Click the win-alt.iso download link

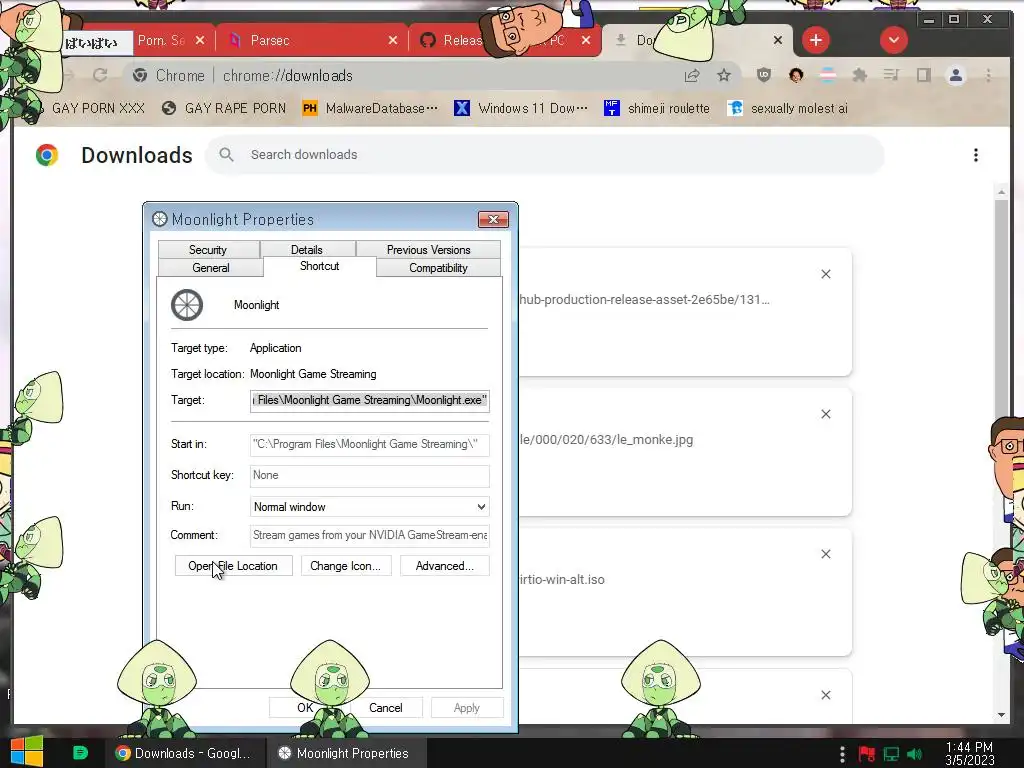562,579
